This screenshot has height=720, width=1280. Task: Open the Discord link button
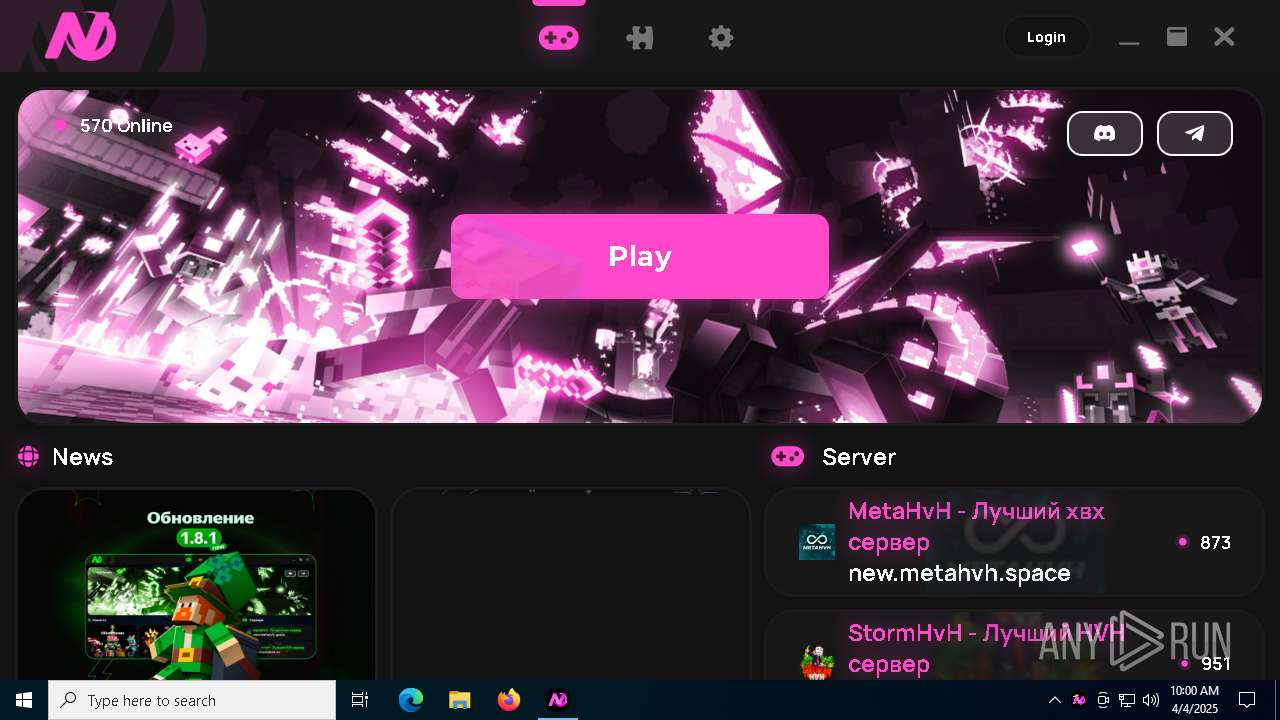1105,134
